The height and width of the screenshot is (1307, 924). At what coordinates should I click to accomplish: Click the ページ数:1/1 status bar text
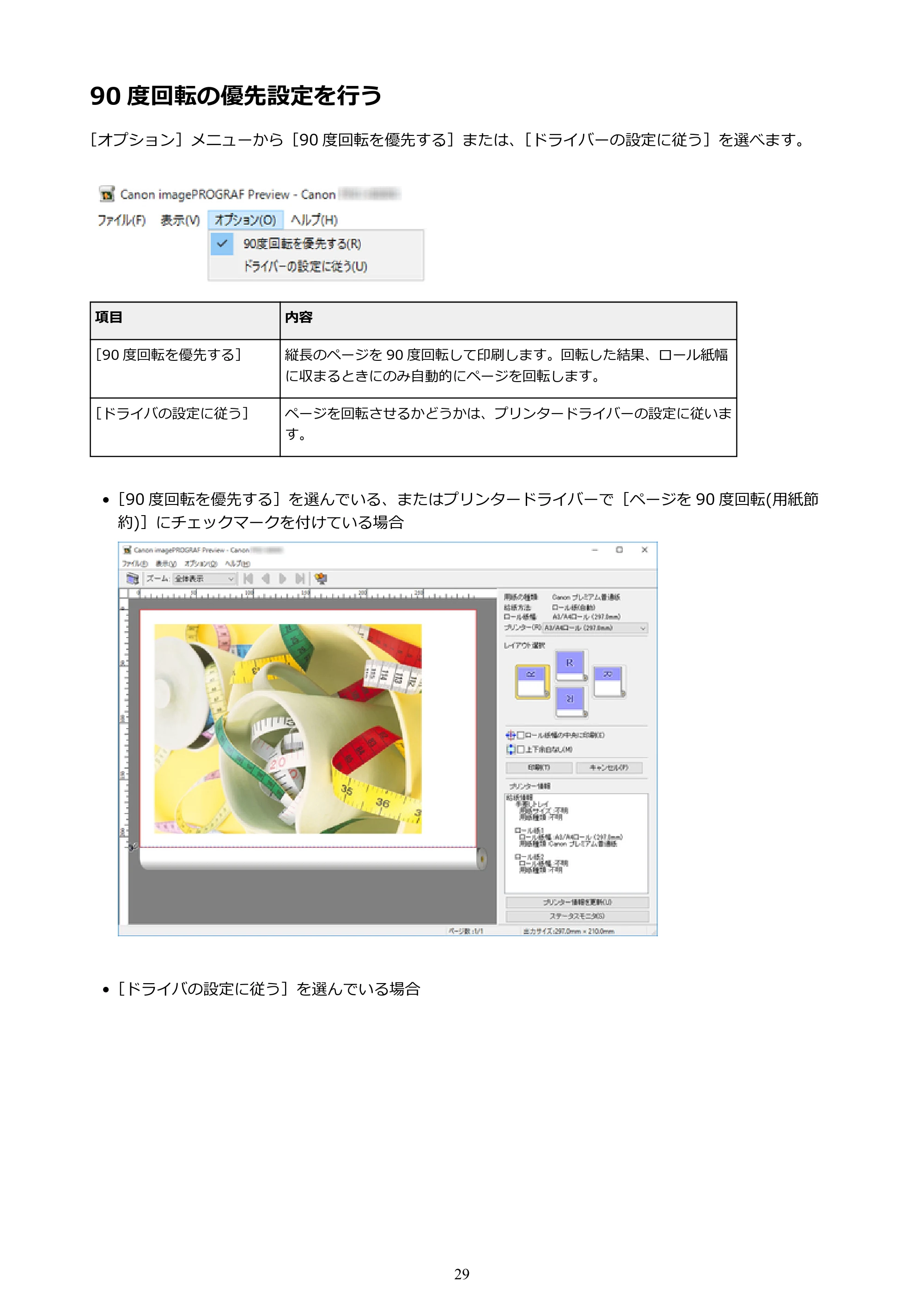click(x=466, y=931)
